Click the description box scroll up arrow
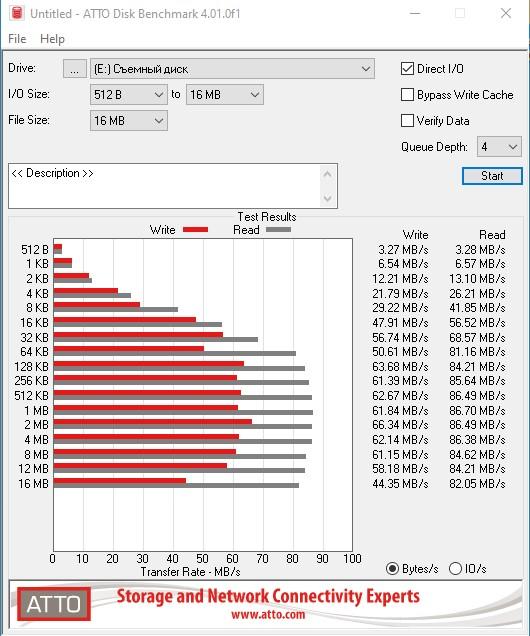 [x=328, y=174]
